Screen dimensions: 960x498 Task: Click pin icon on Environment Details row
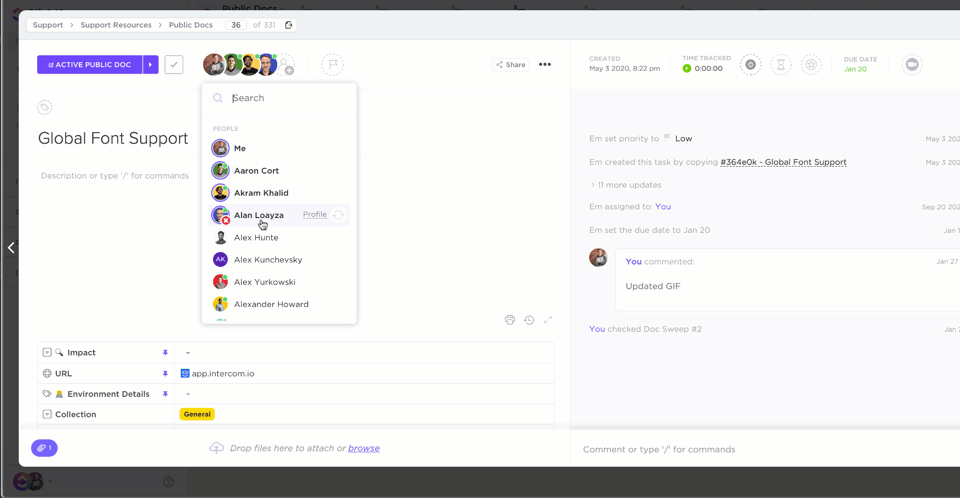pyautogui.click(x=165, y=394)
